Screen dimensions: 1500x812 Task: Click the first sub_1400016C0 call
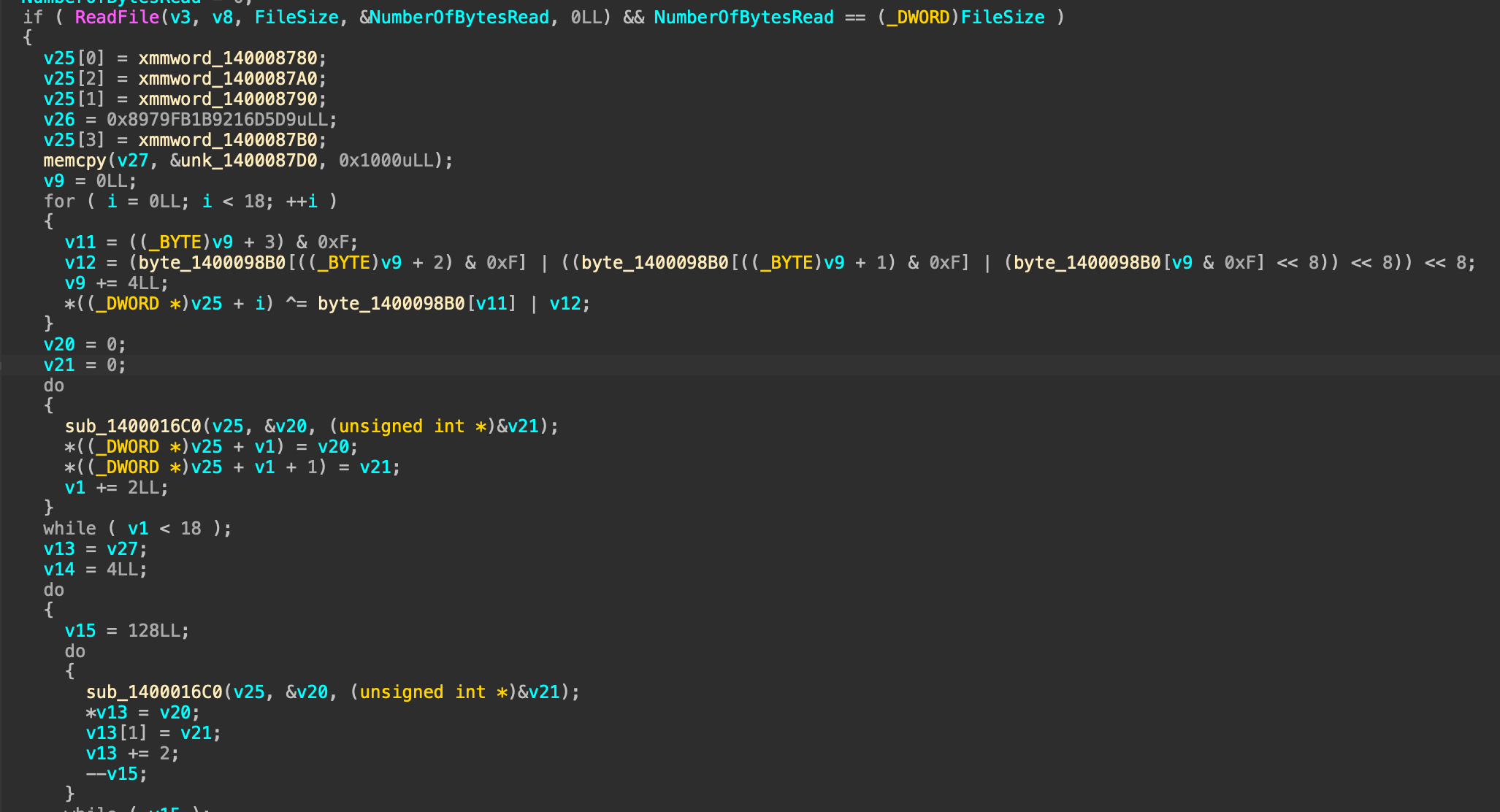pyautogui.click(x=133, y=426)
